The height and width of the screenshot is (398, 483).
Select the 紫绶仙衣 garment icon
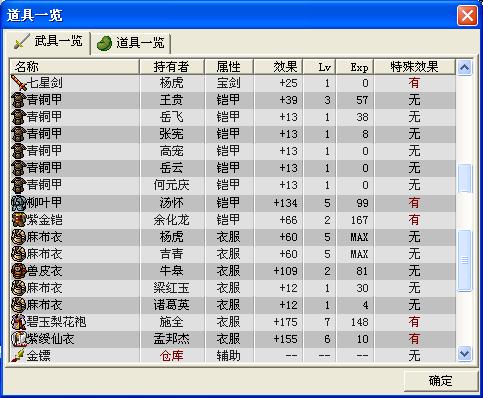pyautogui.click(x=19, y=339)
